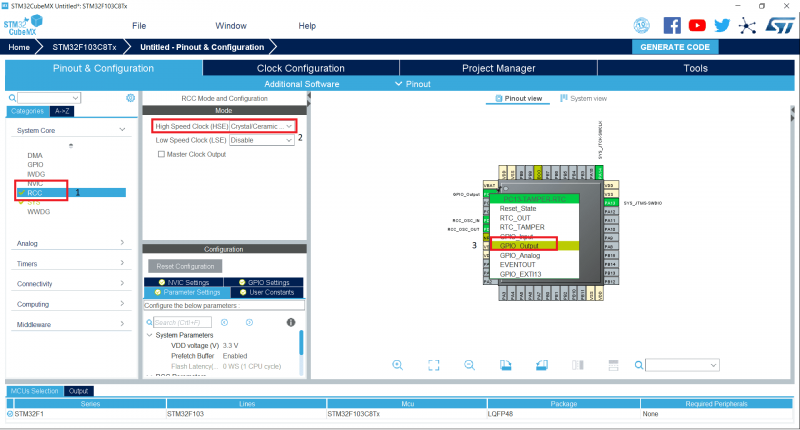The image size is (800, 430).
Task: Expand the Middleware category
Action: tap(122, 324)
